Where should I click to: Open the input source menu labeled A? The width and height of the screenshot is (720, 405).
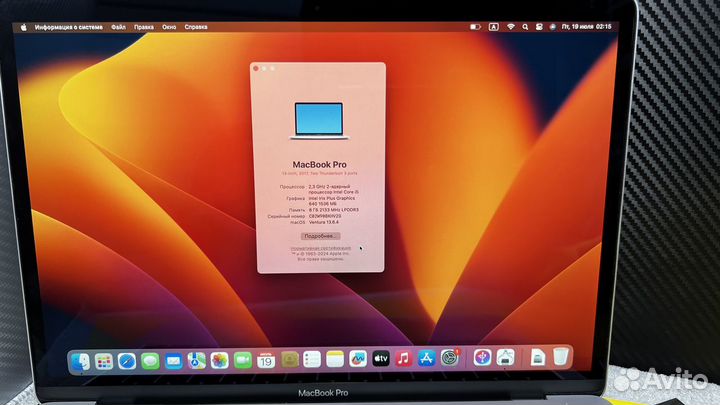point(493,27)
